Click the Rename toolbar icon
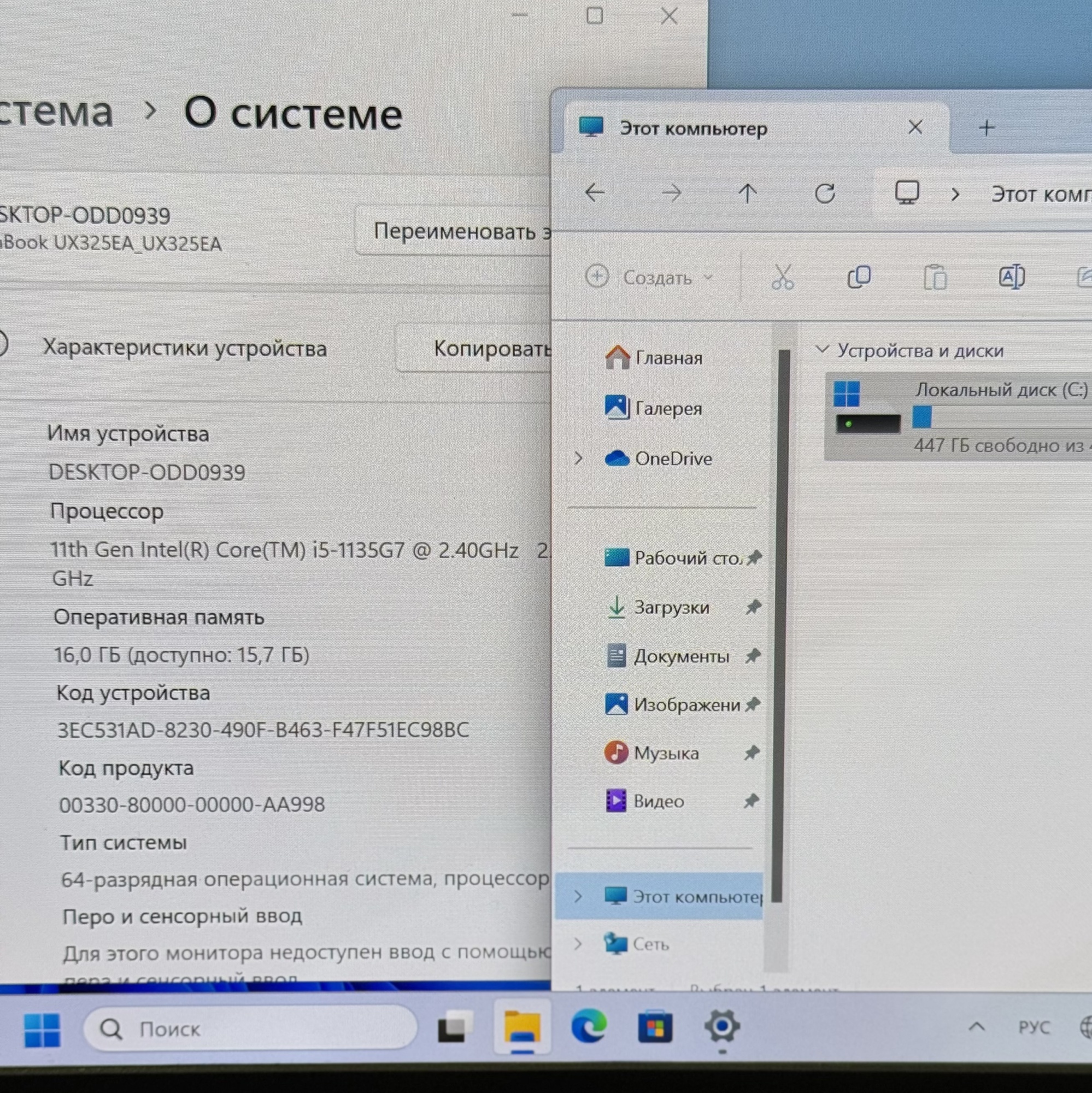Image resolution: width=1092 pixels, height=1093 pixels. (x=1011, y=277)
